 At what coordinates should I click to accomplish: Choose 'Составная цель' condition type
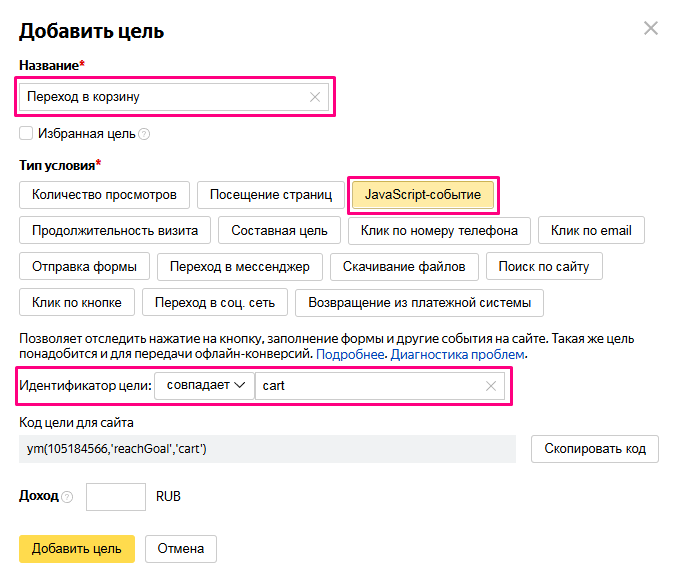click(279, 230)
